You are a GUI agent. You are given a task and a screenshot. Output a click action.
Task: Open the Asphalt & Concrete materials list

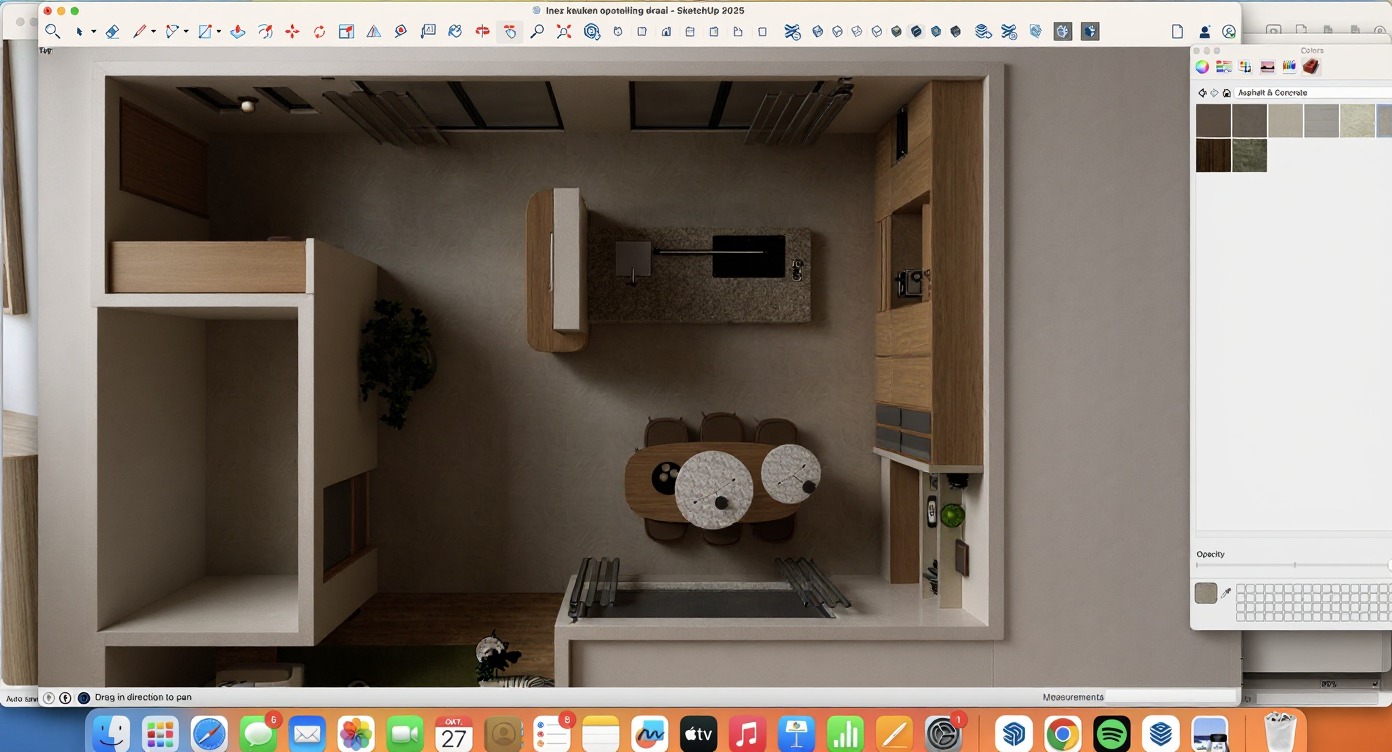(x=1310, y=93)
